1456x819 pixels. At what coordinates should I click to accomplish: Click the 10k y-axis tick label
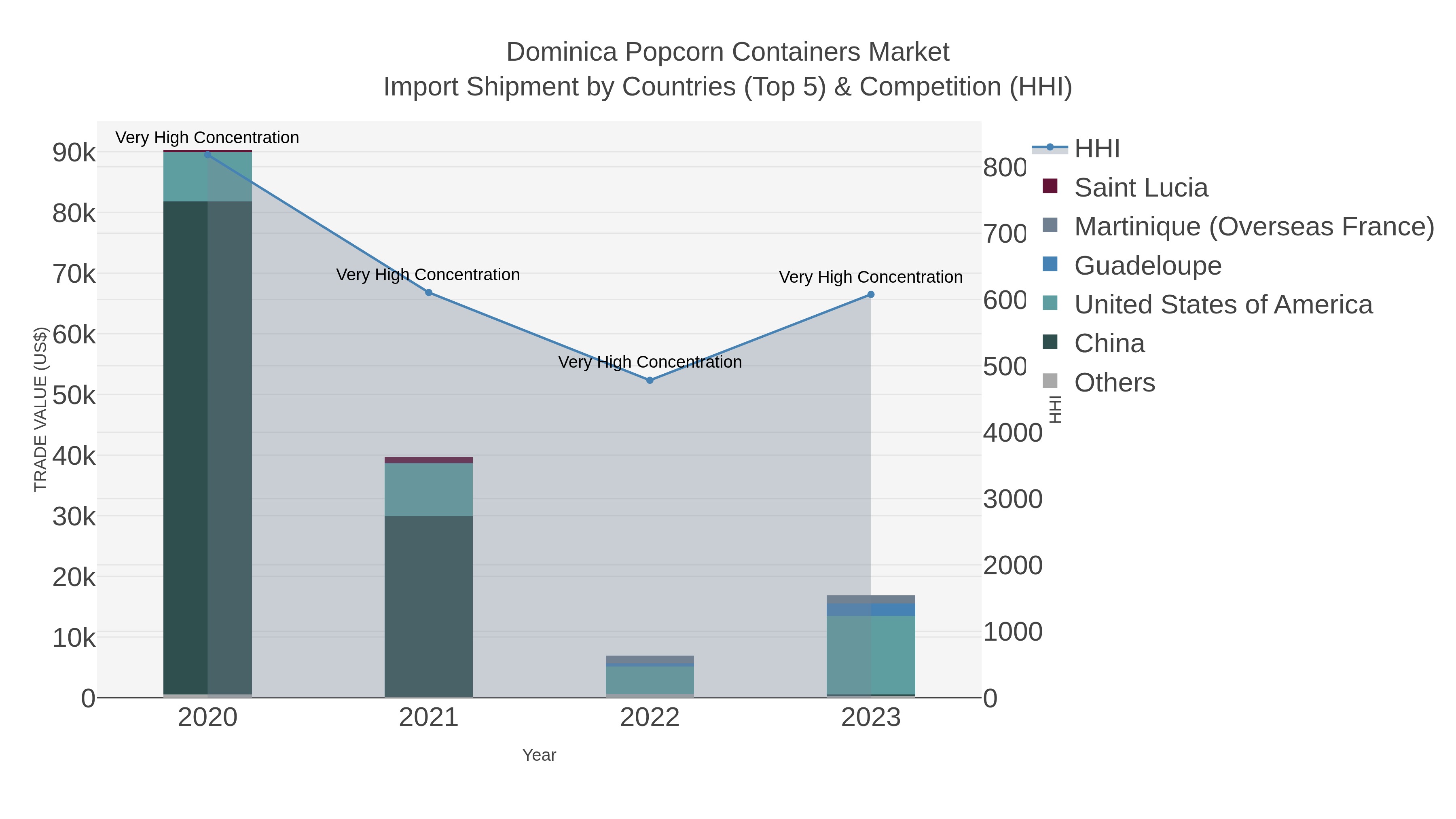74,638
